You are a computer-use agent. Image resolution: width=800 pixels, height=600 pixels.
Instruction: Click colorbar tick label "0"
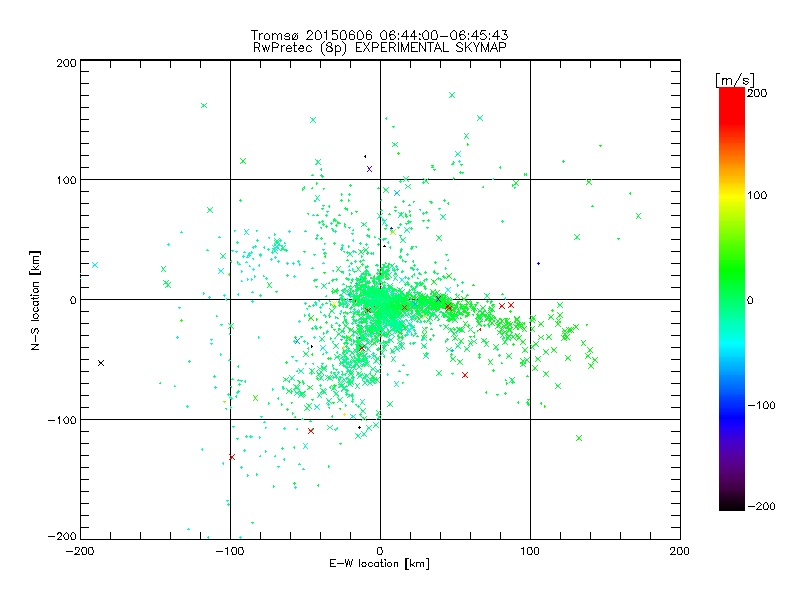[750, 300]
